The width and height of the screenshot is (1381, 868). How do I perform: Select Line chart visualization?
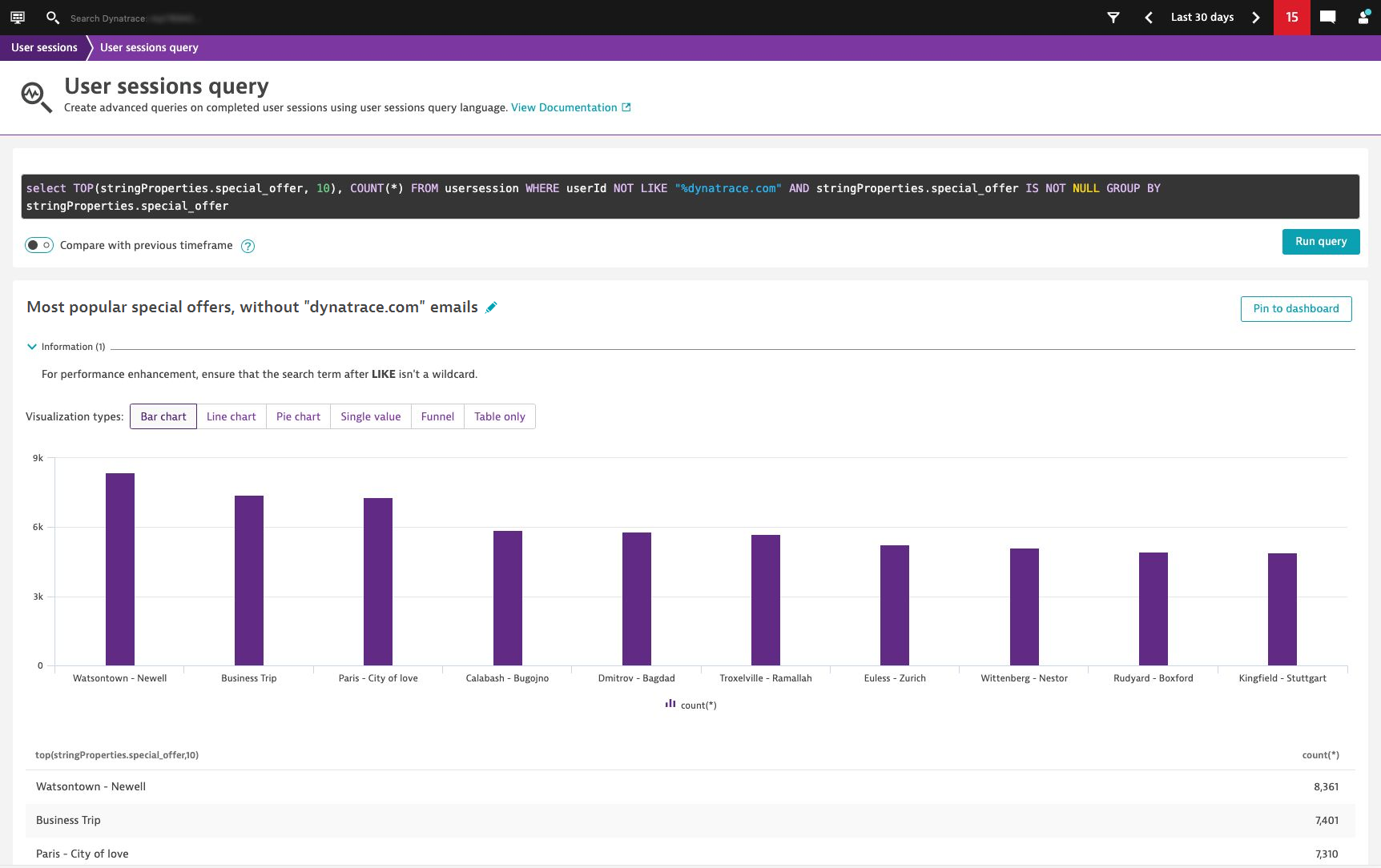pyautogui.click(x=232, y=416)
